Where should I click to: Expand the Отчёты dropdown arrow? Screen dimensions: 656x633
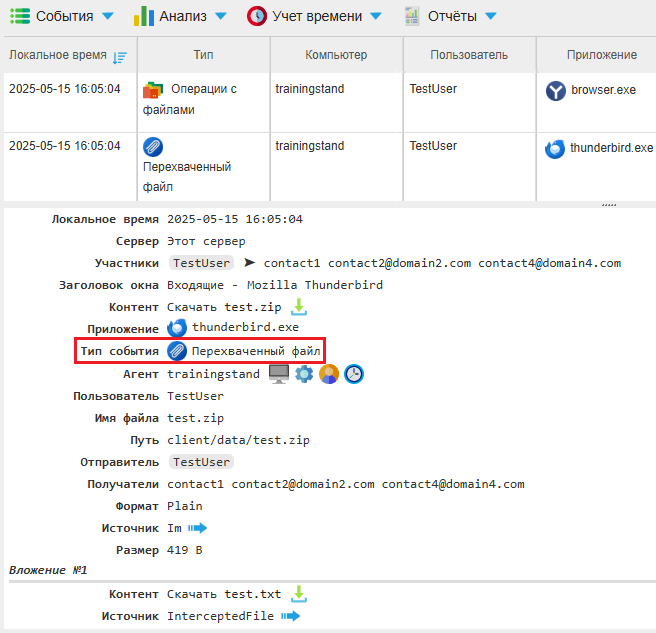491,16
